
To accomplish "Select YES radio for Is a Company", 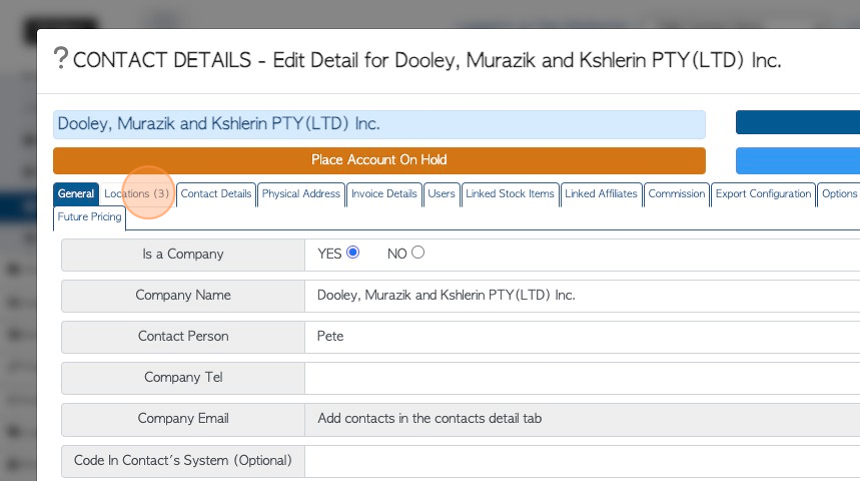I will 353,252.
